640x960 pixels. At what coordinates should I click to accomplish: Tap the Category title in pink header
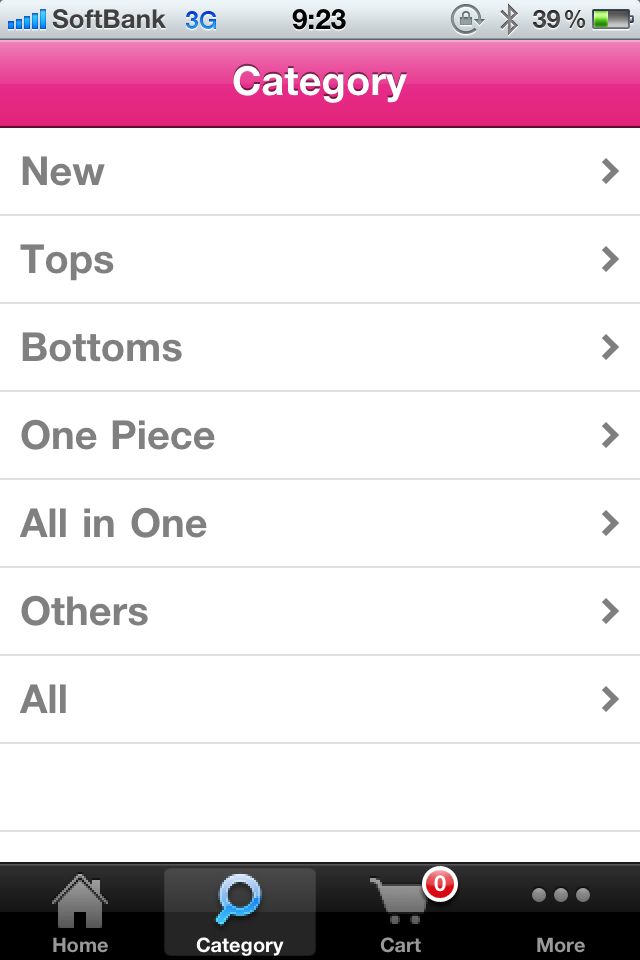(x=319, y=82)
